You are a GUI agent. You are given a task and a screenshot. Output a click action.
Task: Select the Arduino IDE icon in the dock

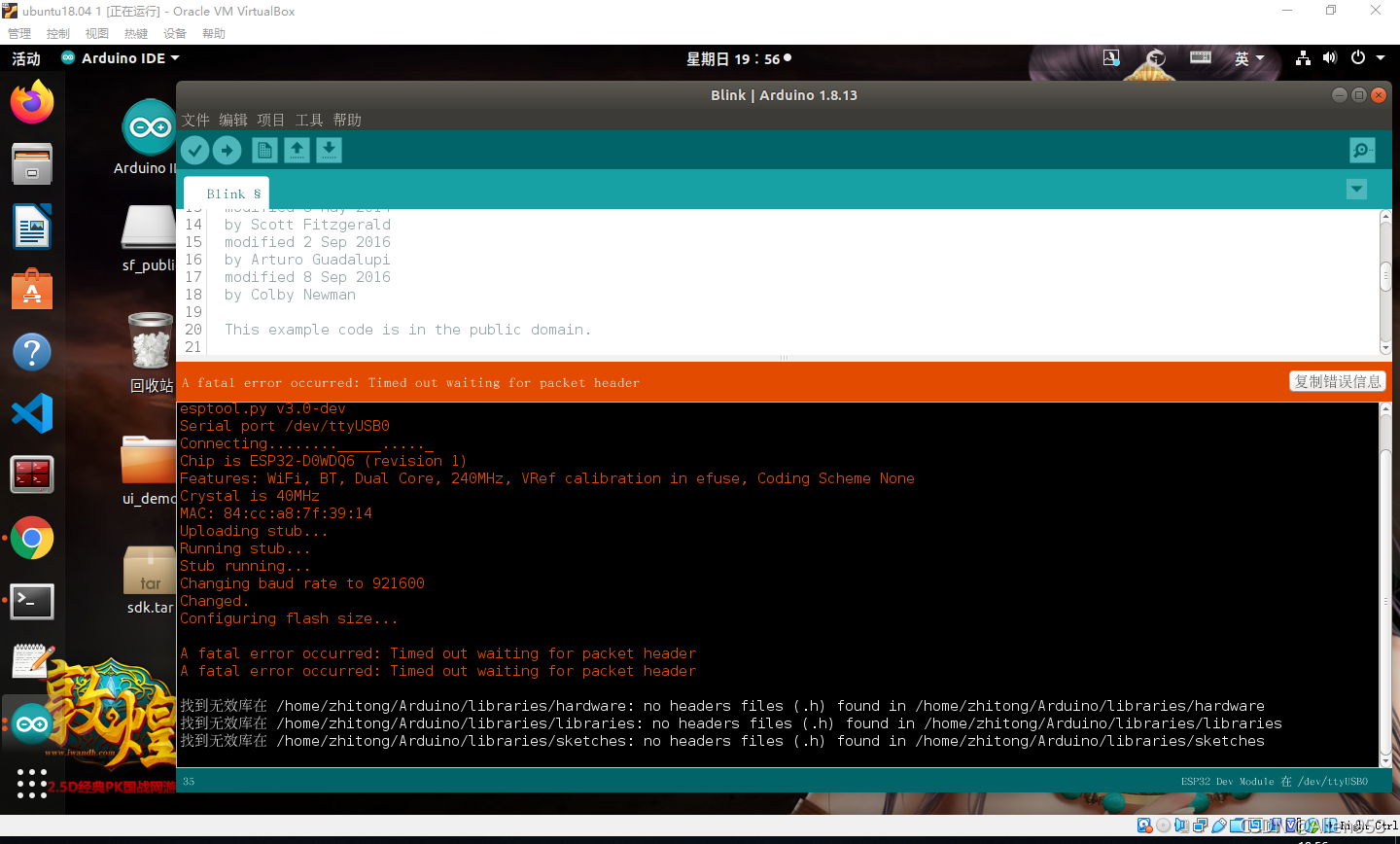click(32, 724)
